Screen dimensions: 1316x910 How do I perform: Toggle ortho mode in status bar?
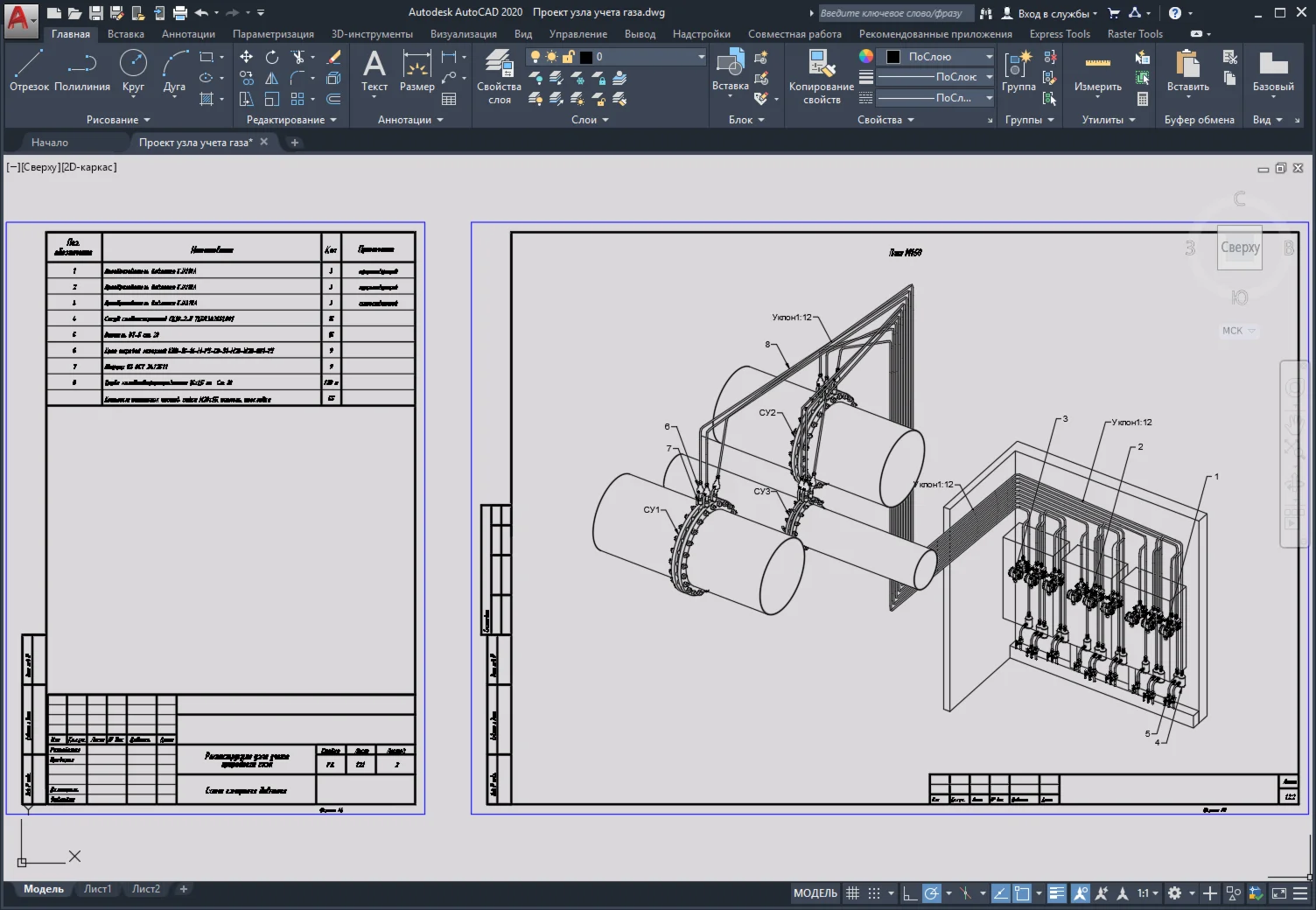coord(911,893)
